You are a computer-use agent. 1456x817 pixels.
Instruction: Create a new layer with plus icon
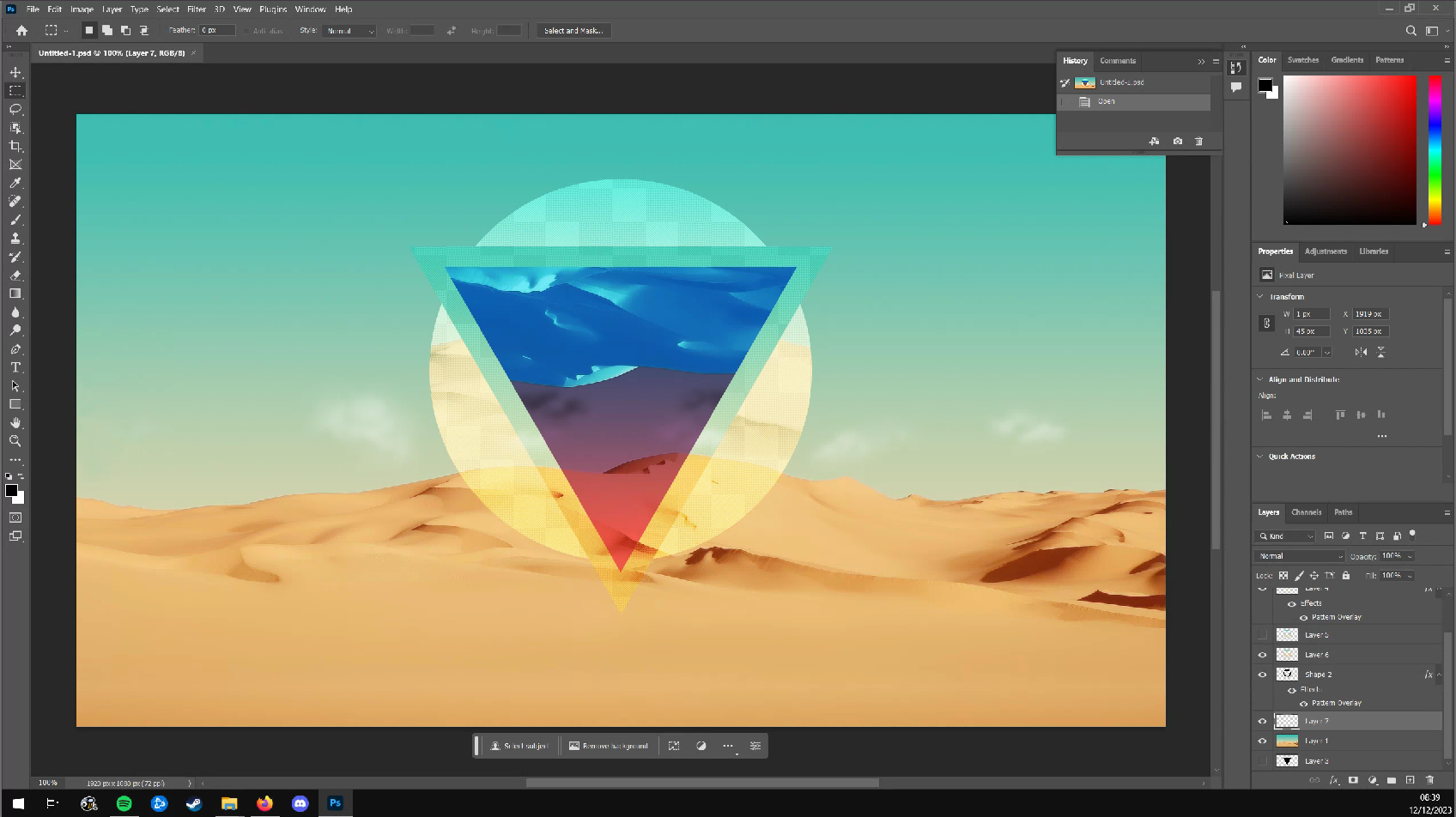[x=1410, y=780]
